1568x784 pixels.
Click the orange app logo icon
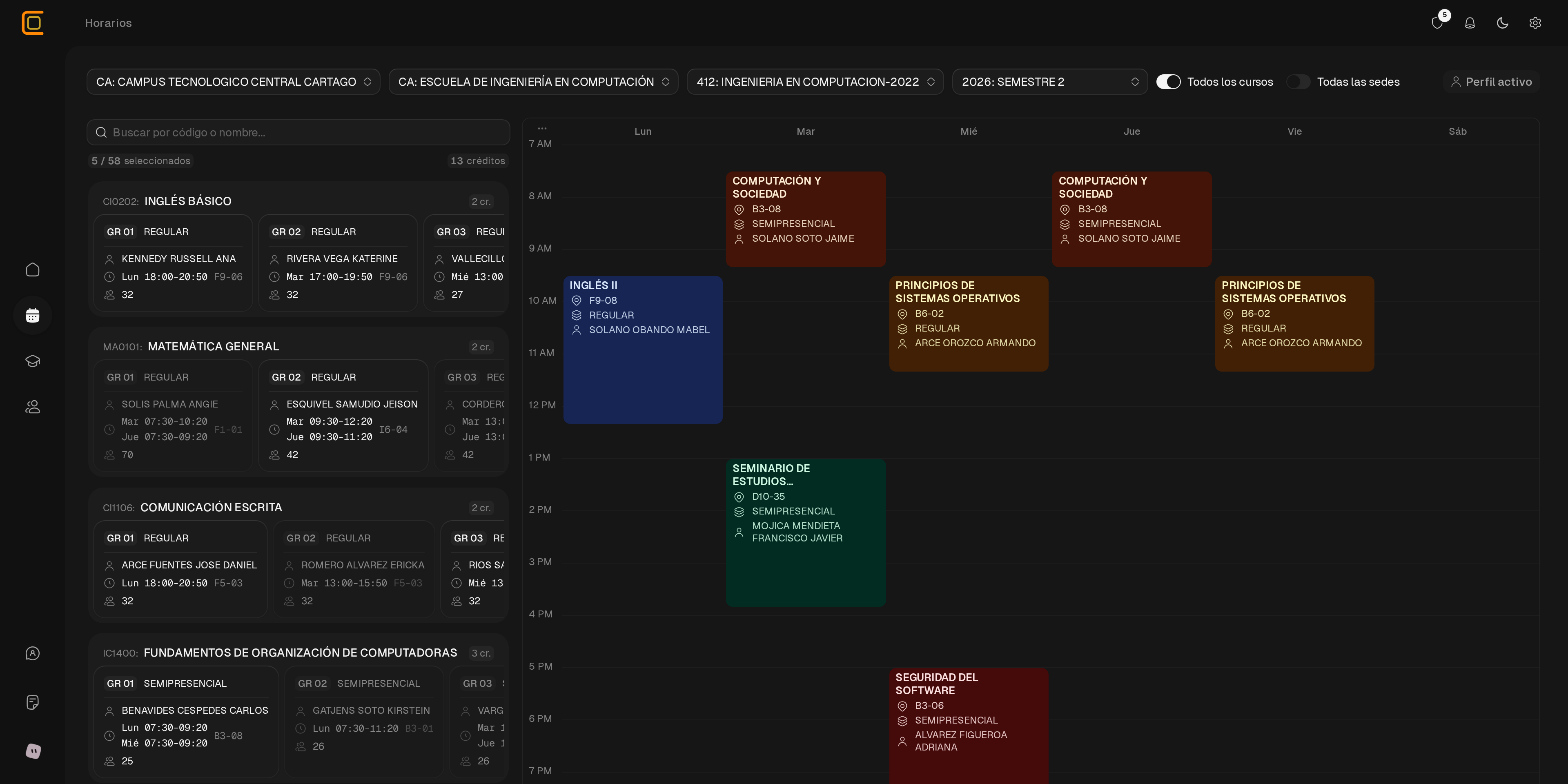click(x=33, y=23)
